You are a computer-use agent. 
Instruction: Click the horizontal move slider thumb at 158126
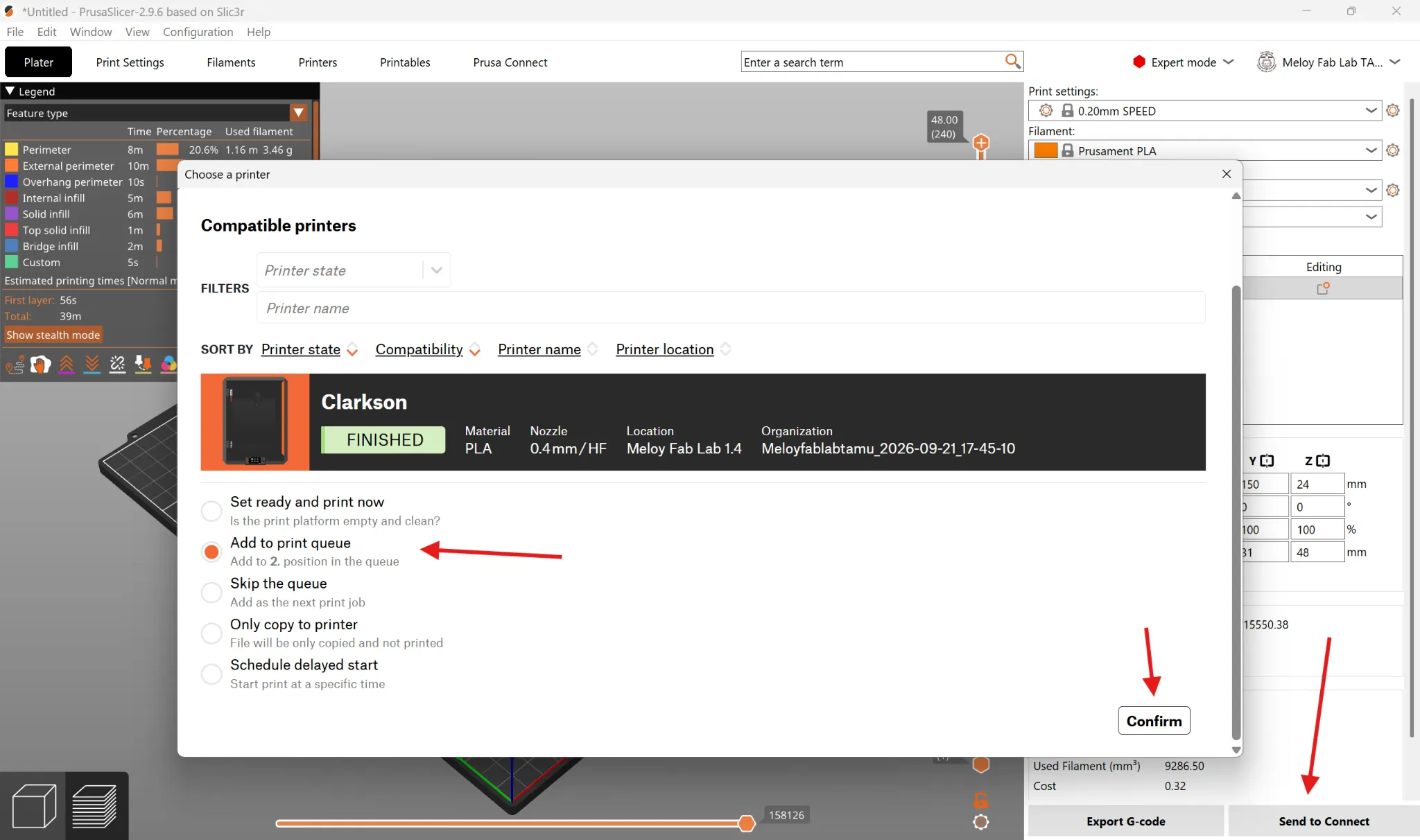pos(746,823)
